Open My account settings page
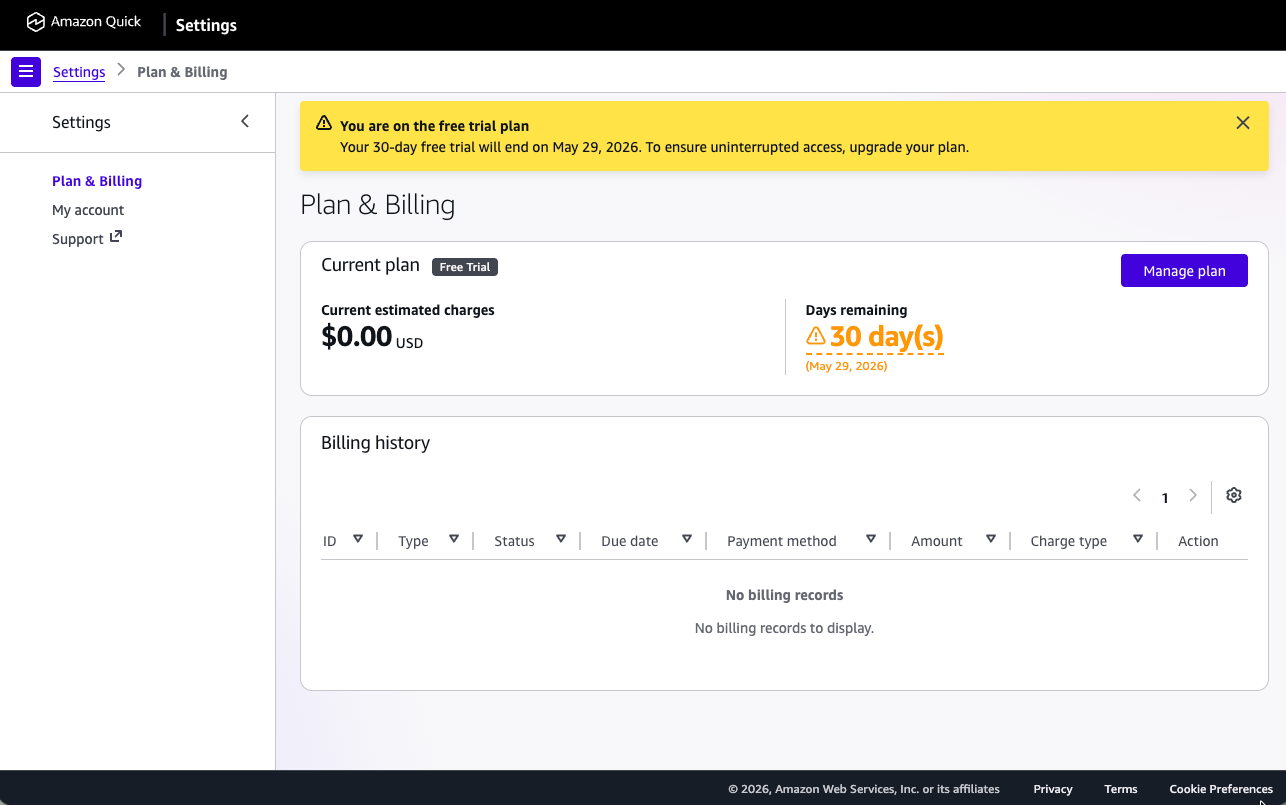The height and width of the screenshot is (805, 1286). click(88, 210)
